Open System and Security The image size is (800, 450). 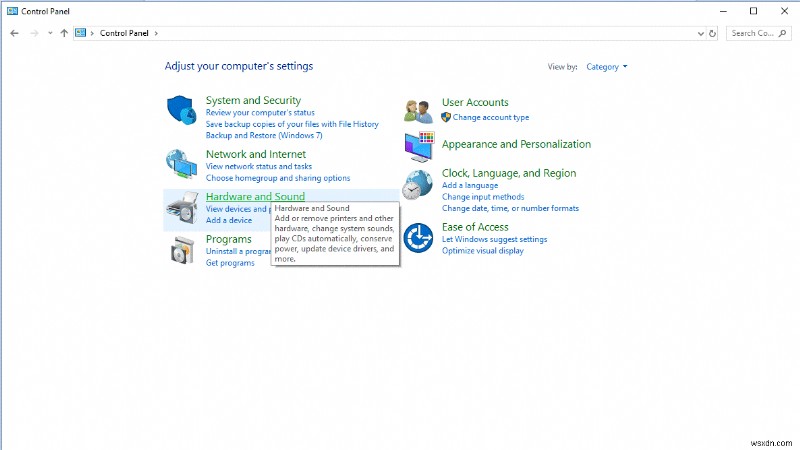[253, 101]
